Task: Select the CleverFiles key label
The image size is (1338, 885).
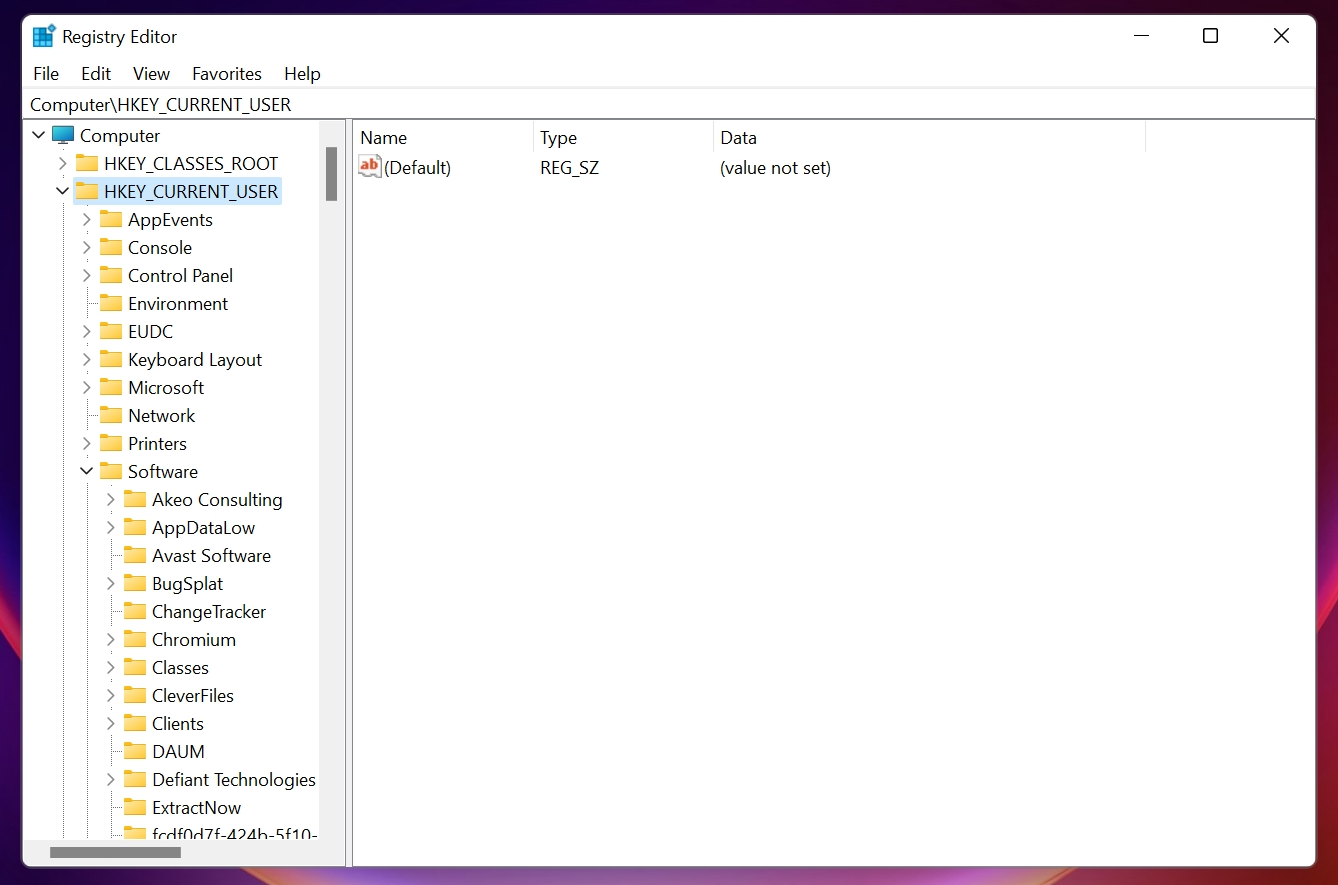Action: [193, 695]
